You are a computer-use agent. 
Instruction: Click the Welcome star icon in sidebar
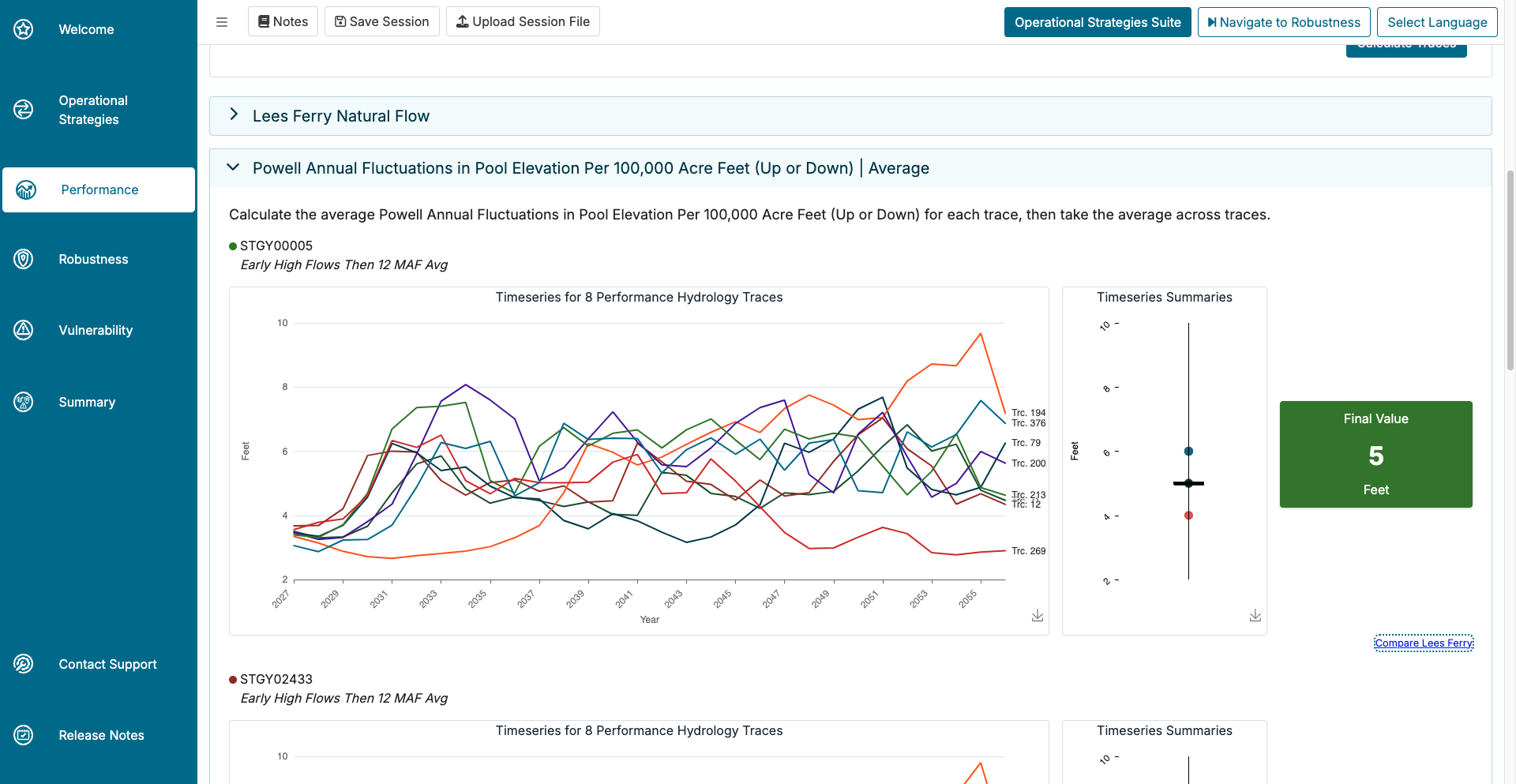coord(24,29)
